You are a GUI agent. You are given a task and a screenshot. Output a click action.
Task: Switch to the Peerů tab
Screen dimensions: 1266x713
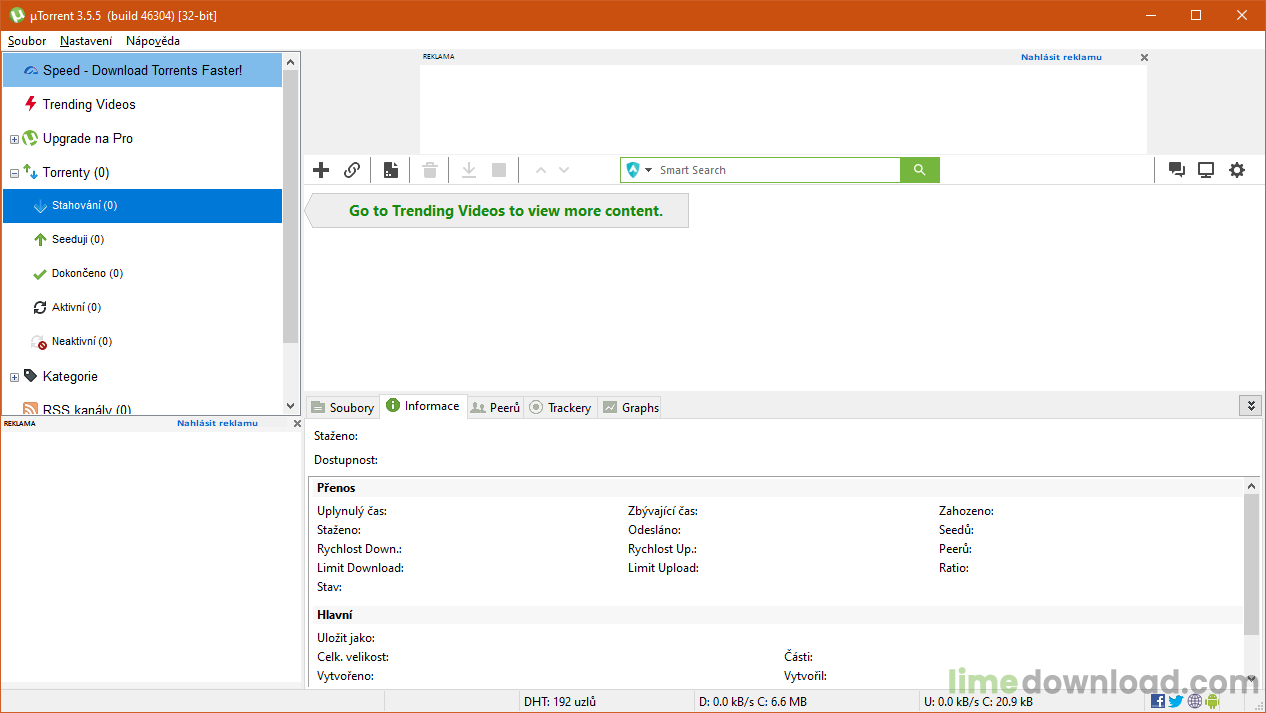[x=495, y=407]
